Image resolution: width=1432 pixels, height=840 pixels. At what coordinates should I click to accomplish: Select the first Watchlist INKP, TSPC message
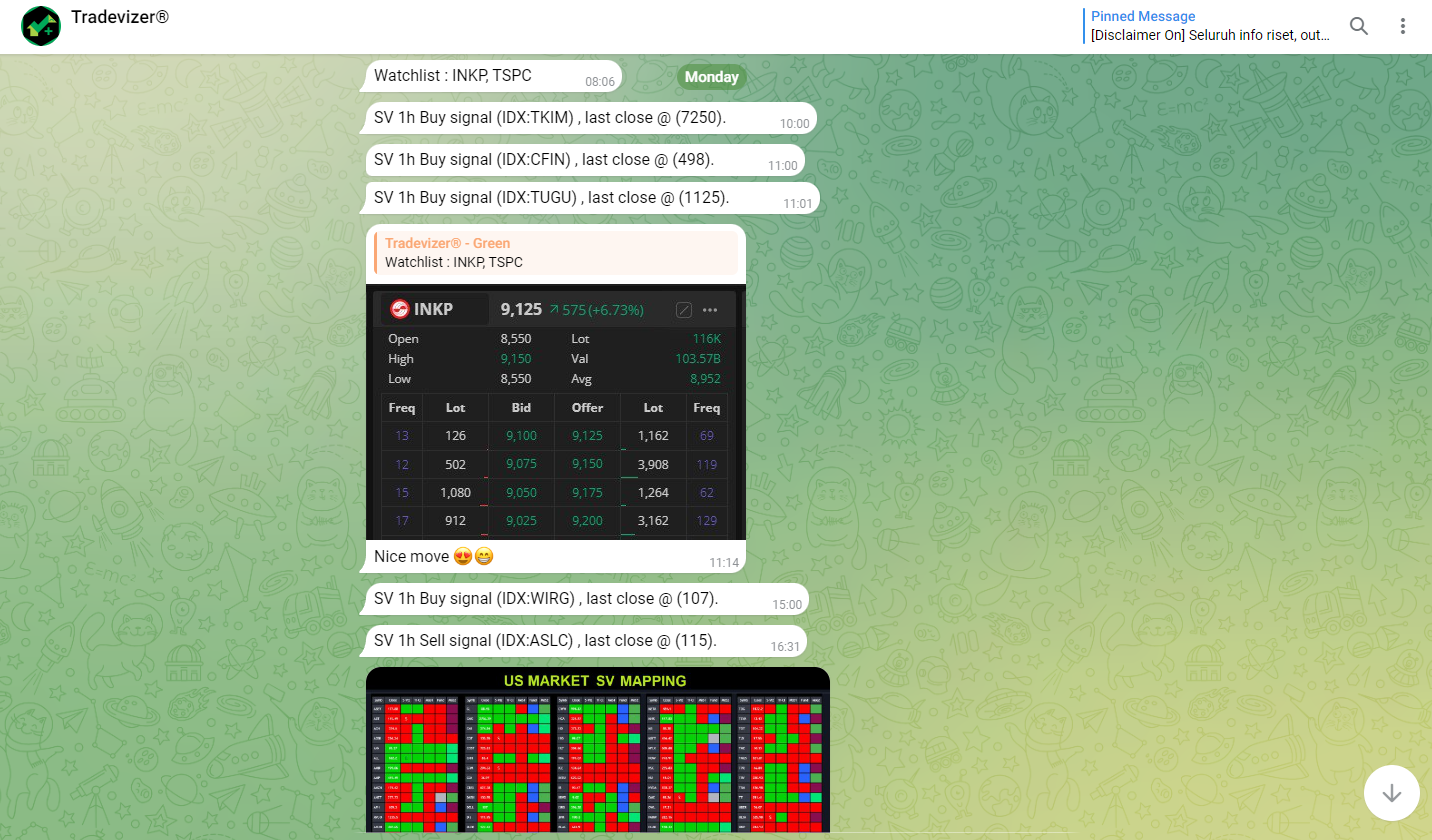pos(453,75)
